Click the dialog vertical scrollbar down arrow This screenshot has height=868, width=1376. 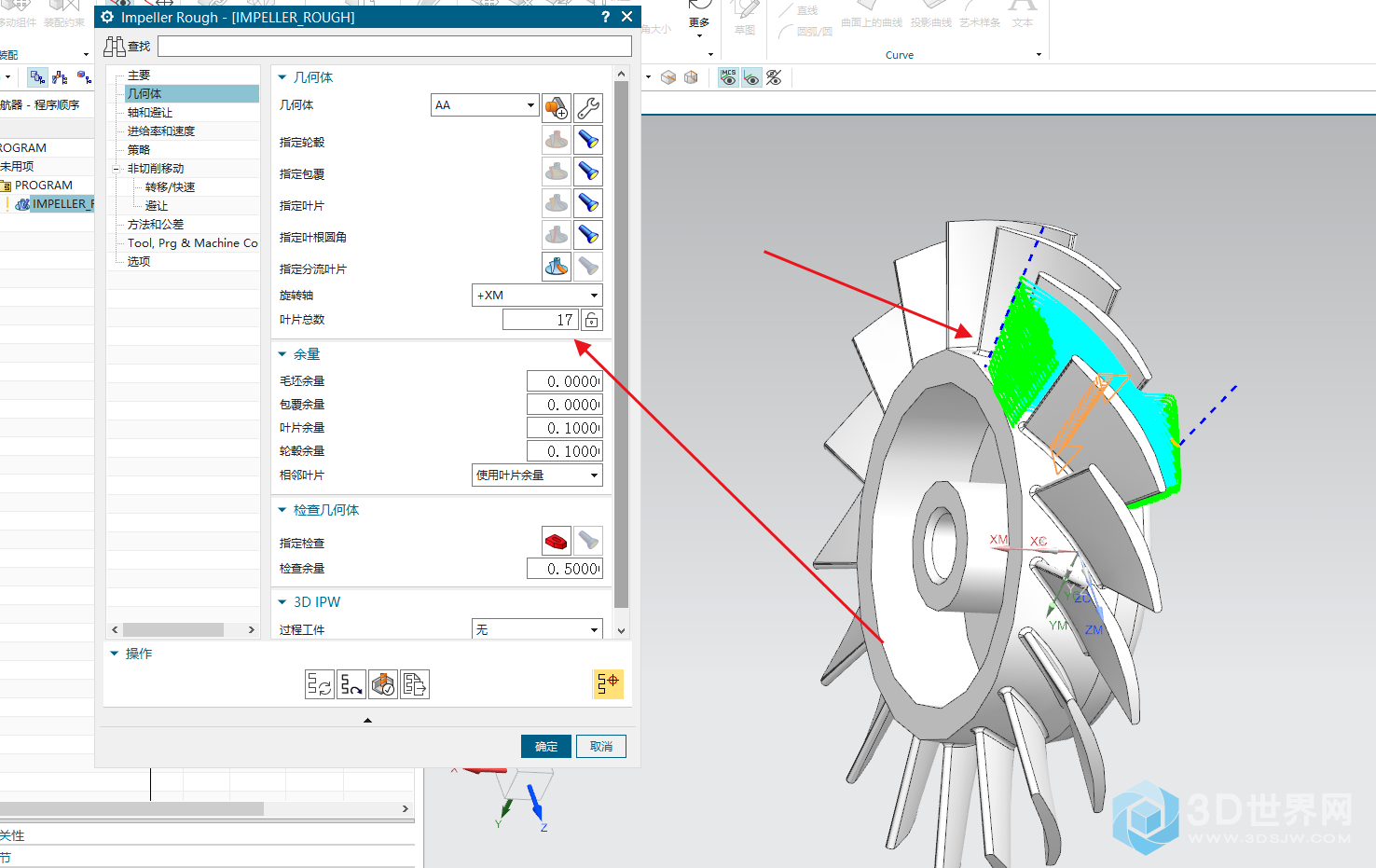622,631
